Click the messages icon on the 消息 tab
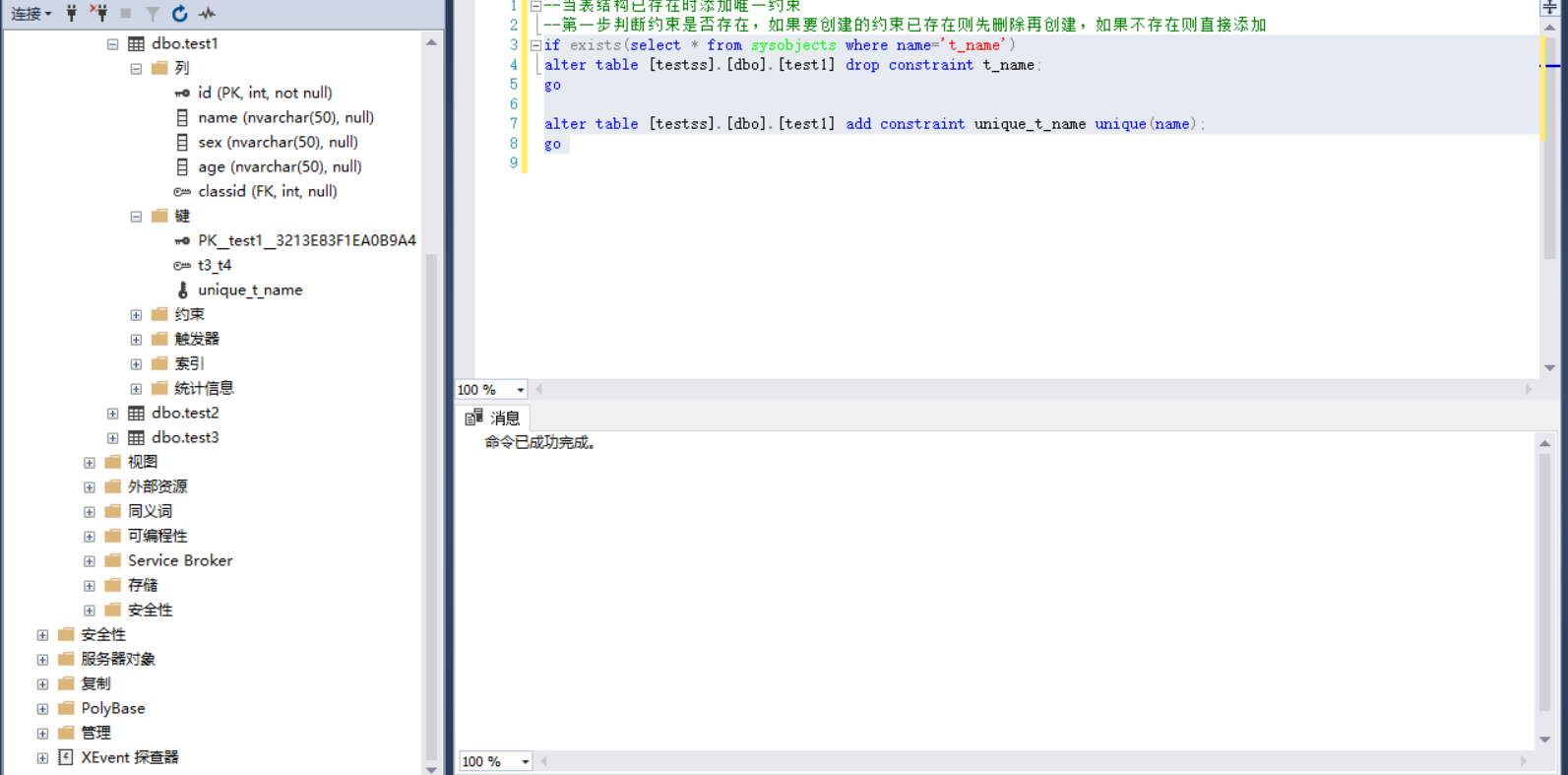 pyautogui.click(x=473, y=418)
